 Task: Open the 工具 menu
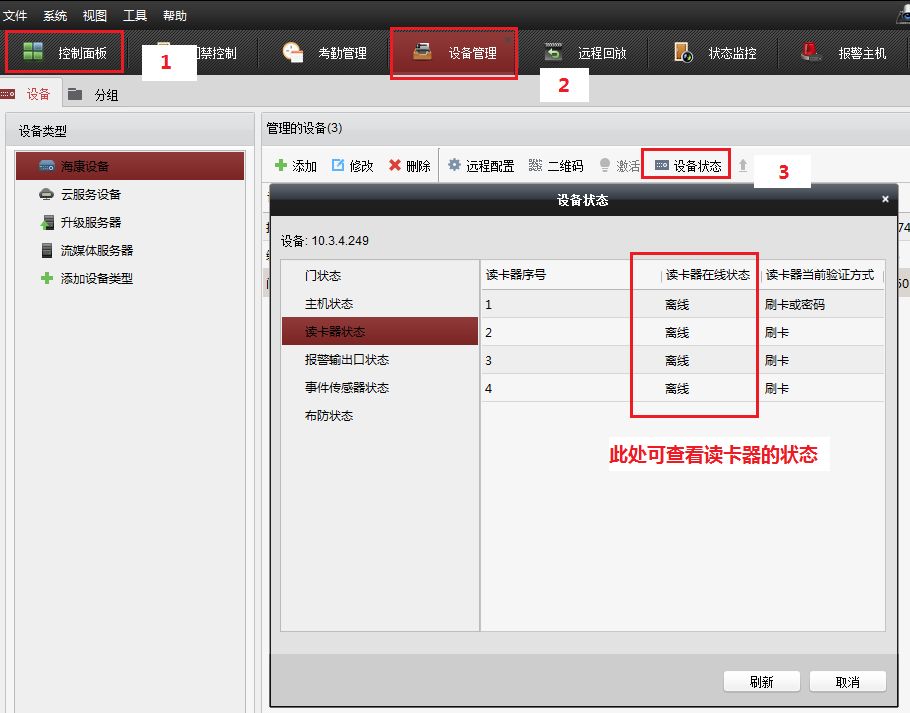(135, 16)
